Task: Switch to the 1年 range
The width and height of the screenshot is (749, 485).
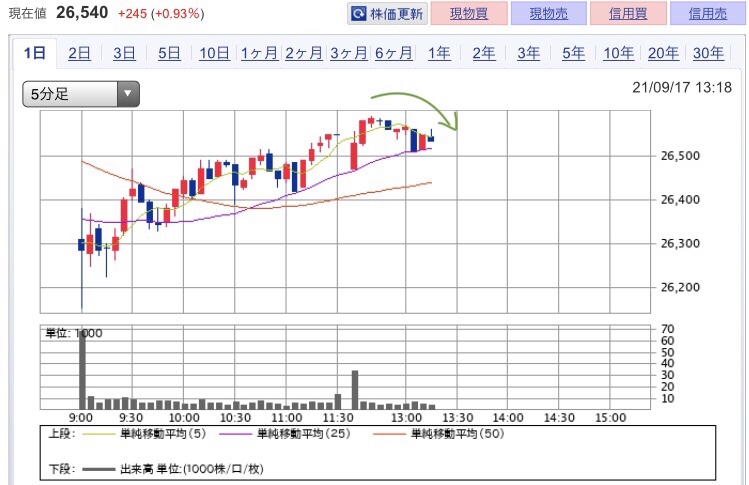Action: (439, 53)
